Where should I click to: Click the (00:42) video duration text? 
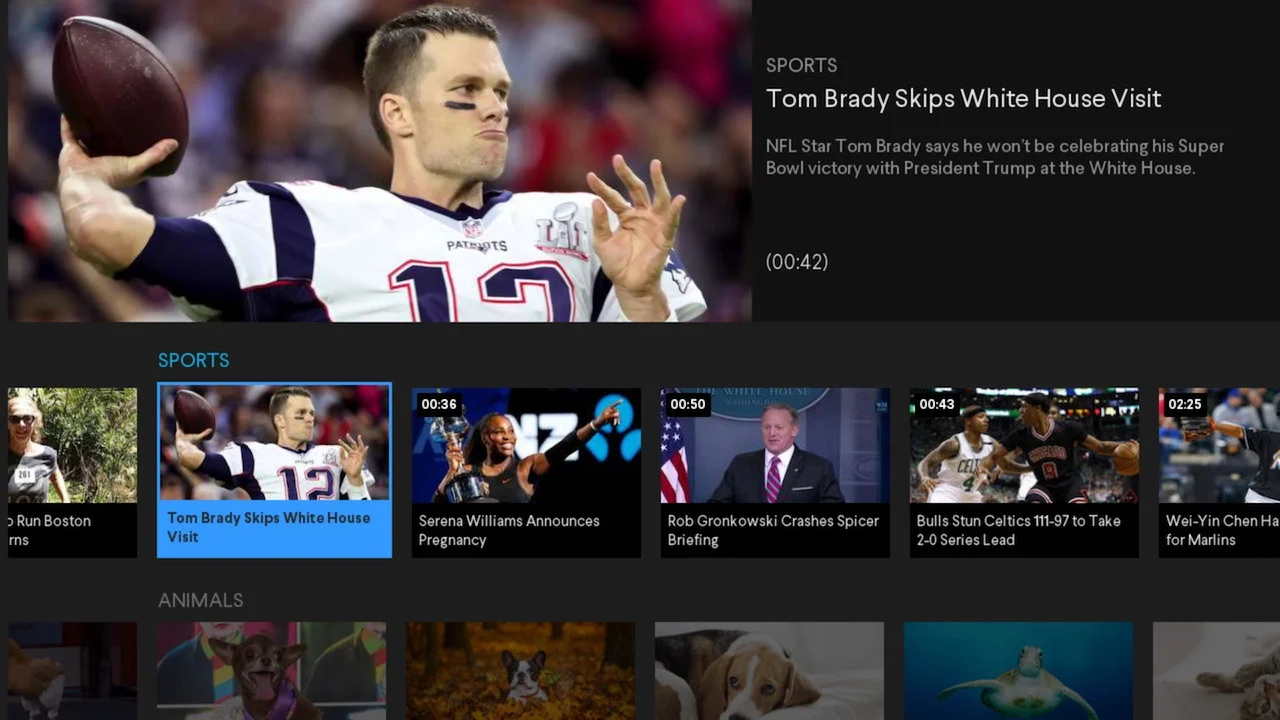click(x=797, y=262)
